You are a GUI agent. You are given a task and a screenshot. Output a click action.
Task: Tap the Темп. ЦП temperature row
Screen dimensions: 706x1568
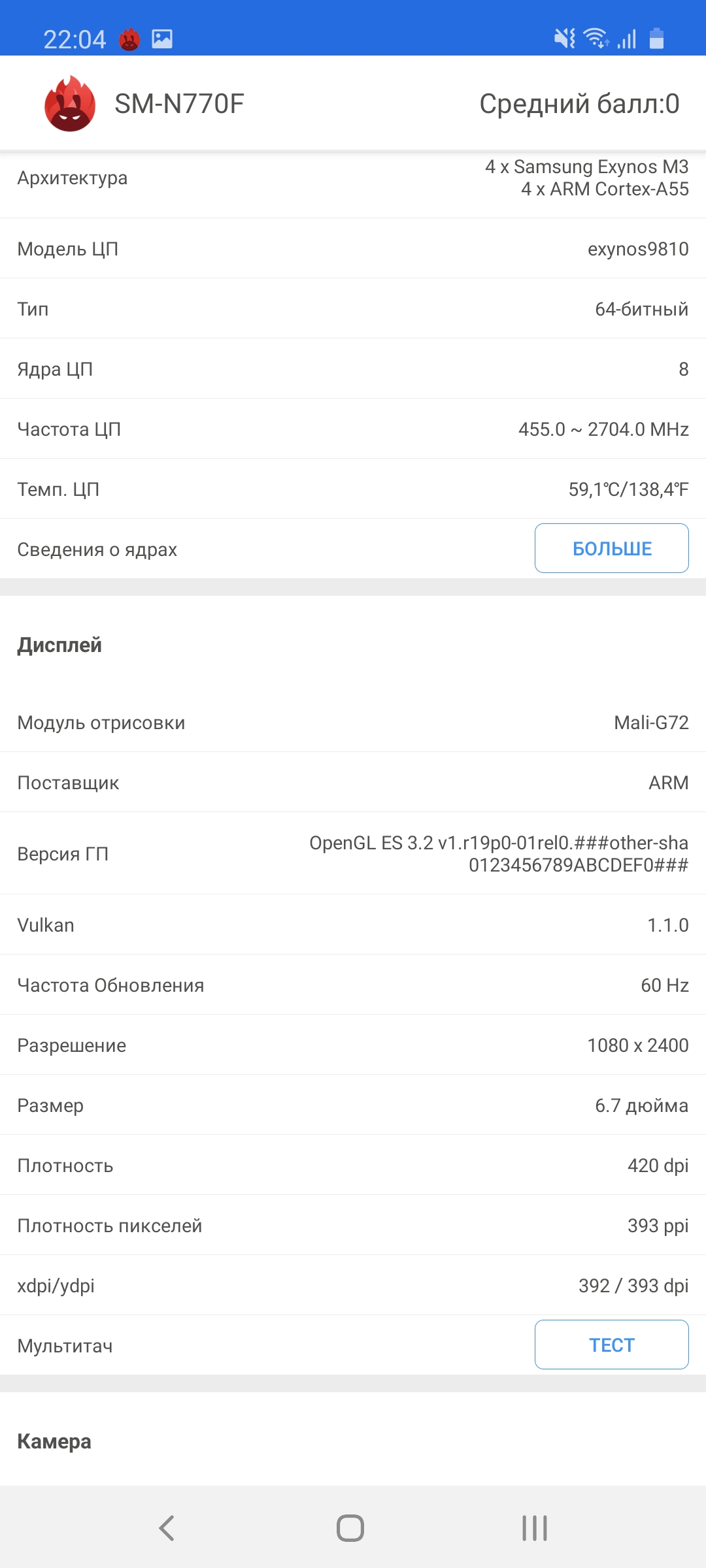(x=353, y=489)
